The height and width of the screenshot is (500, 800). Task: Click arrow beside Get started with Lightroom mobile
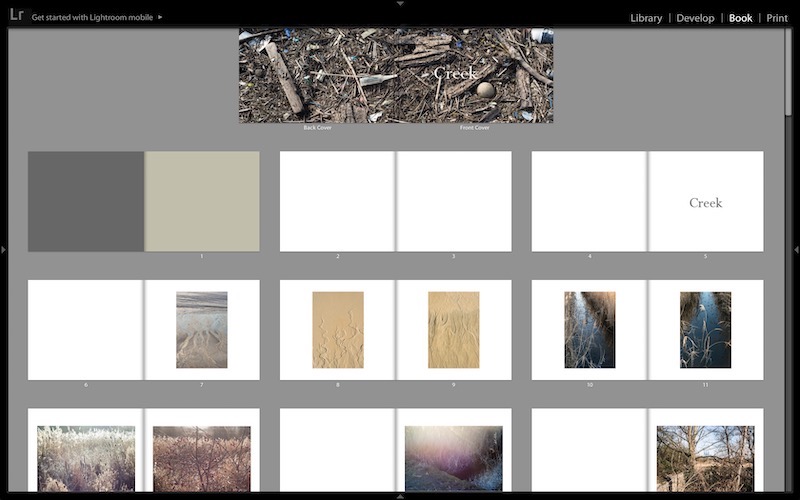(x=160, y=17)
